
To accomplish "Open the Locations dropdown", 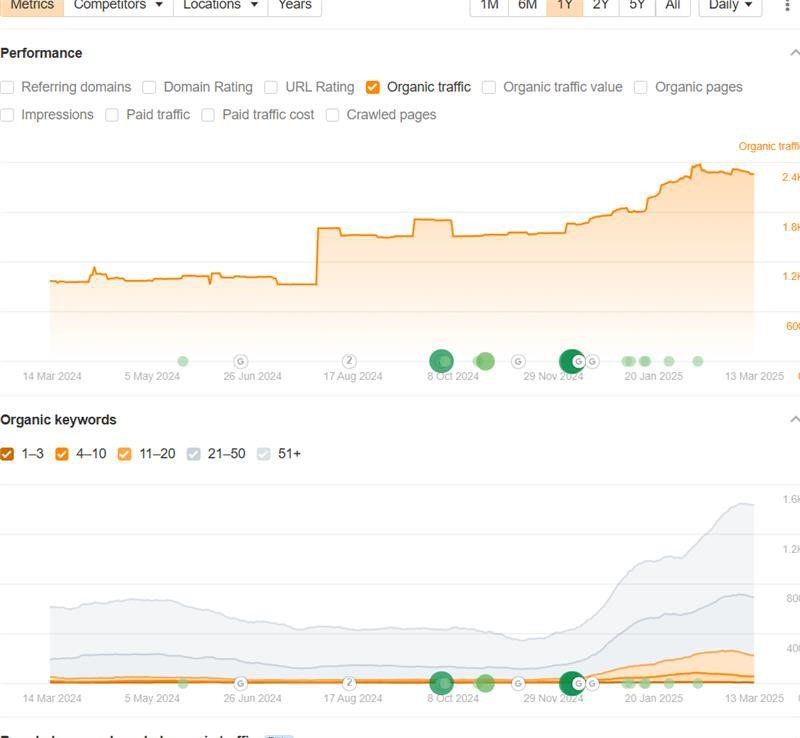I will click(x=220, y=5).
